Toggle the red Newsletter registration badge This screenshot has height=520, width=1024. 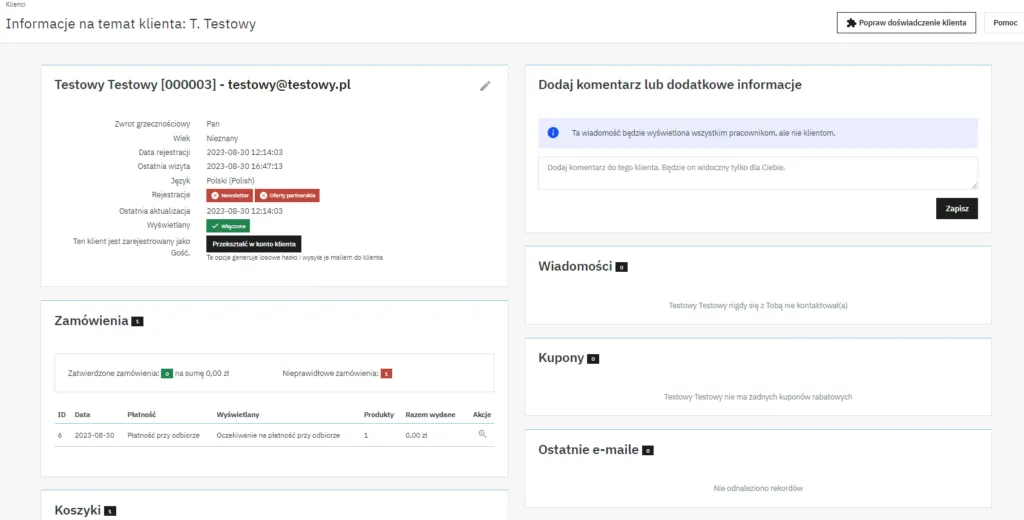229,196
